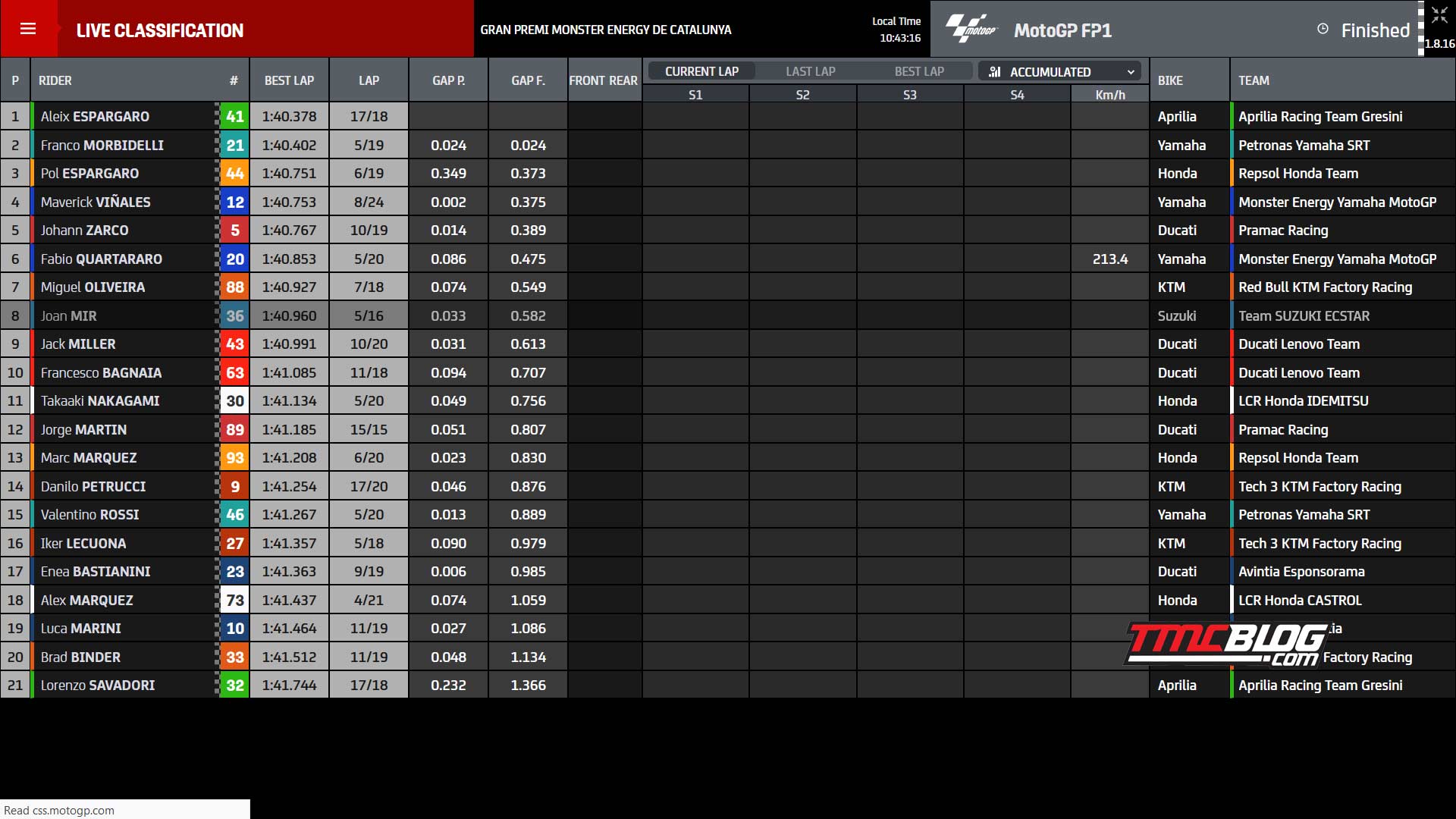Click the BEST LAP column header
This screenshot has width=1456, height=819.
(289, 80)
